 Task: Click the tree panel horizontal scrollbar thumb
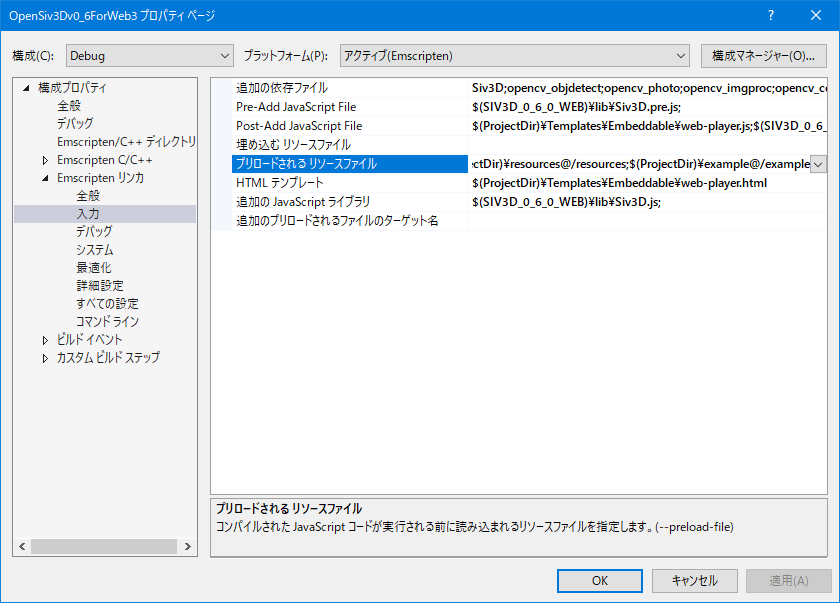coord(104,546)
